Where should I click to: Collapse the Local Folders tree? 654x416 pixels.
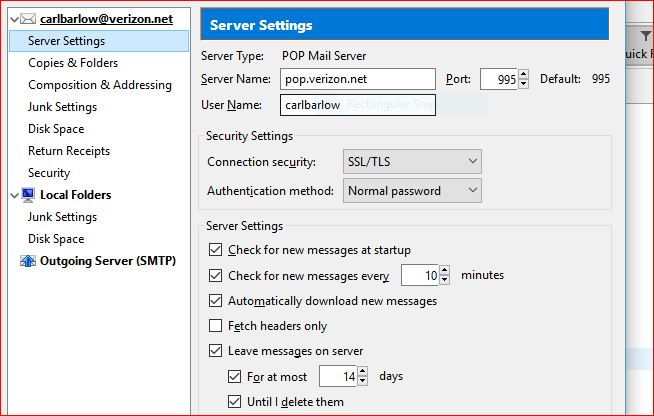12,195
